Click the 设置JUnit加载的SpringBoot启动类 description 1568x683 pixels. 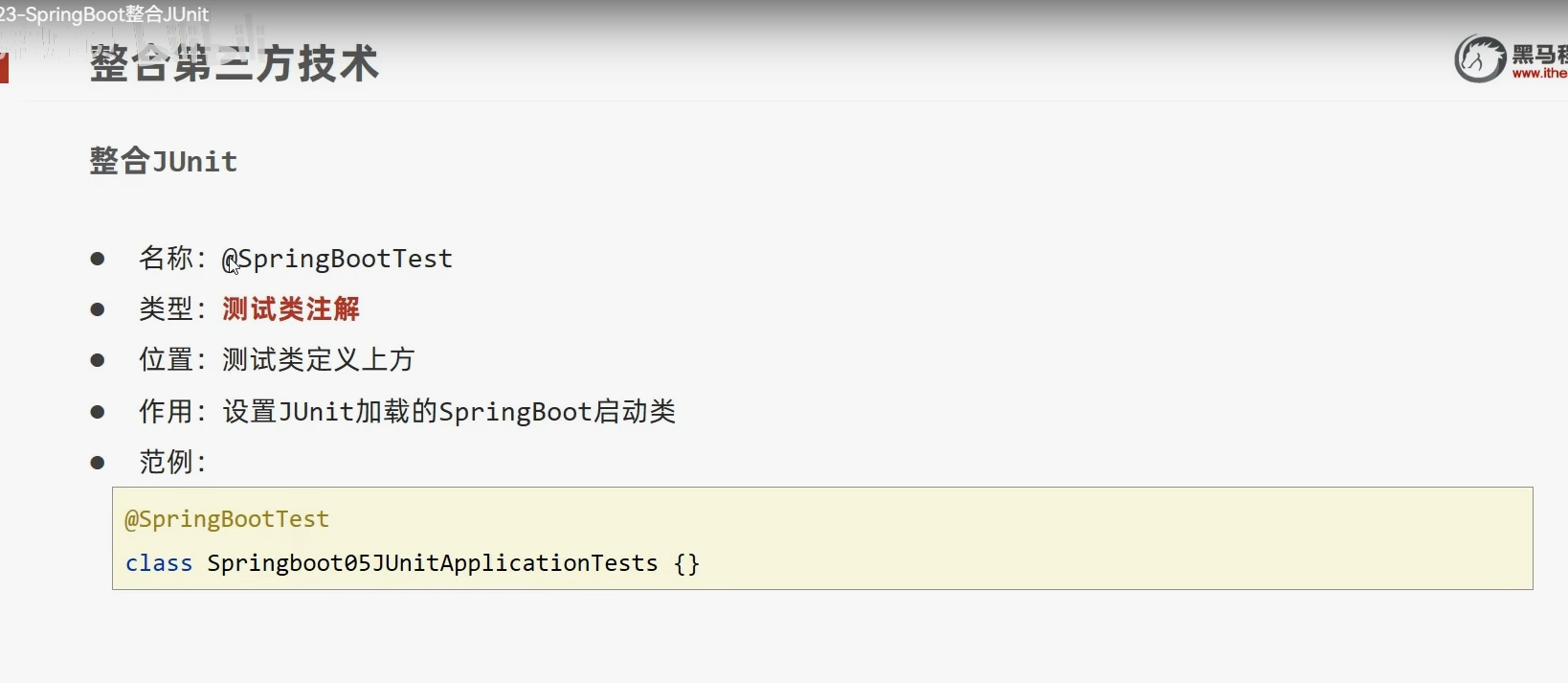click(449, 412)
